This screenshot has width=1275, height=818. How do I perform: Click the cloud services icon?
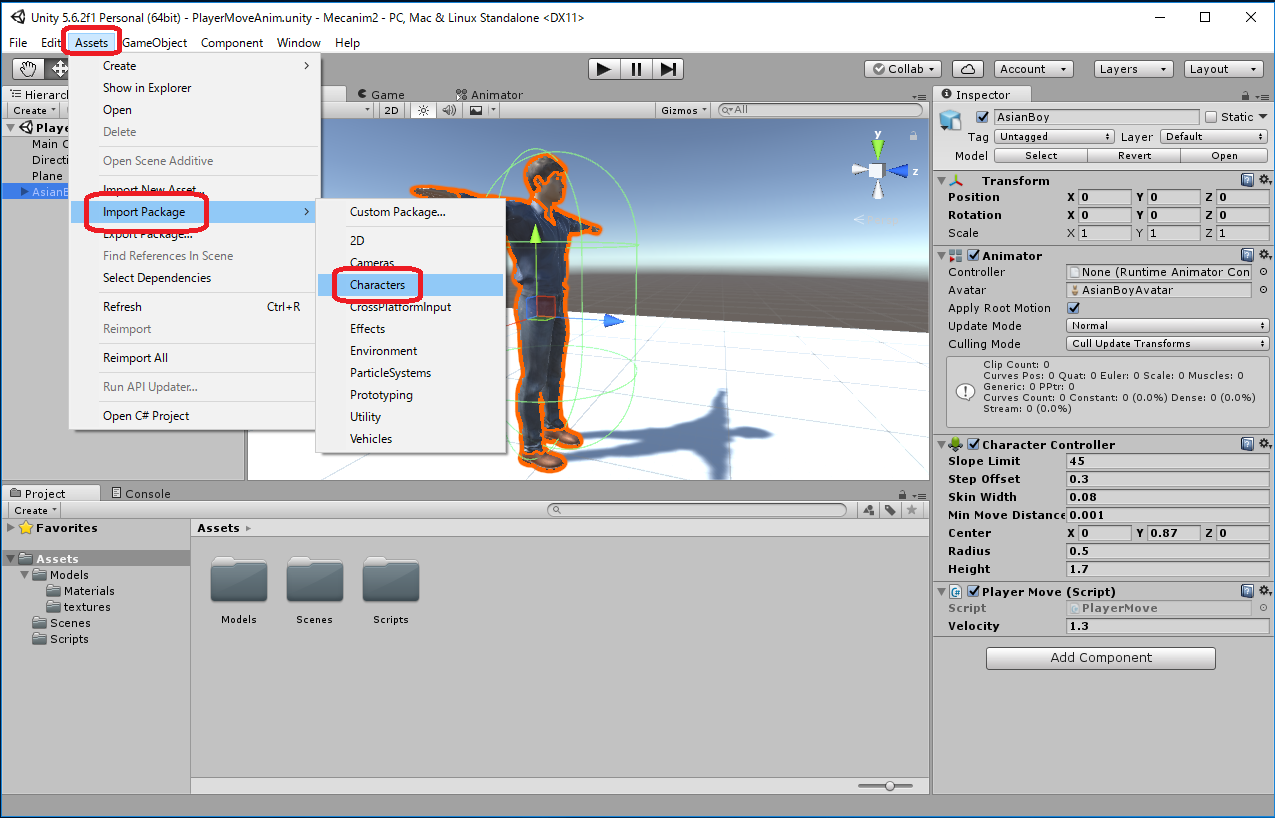pos(967,69)
